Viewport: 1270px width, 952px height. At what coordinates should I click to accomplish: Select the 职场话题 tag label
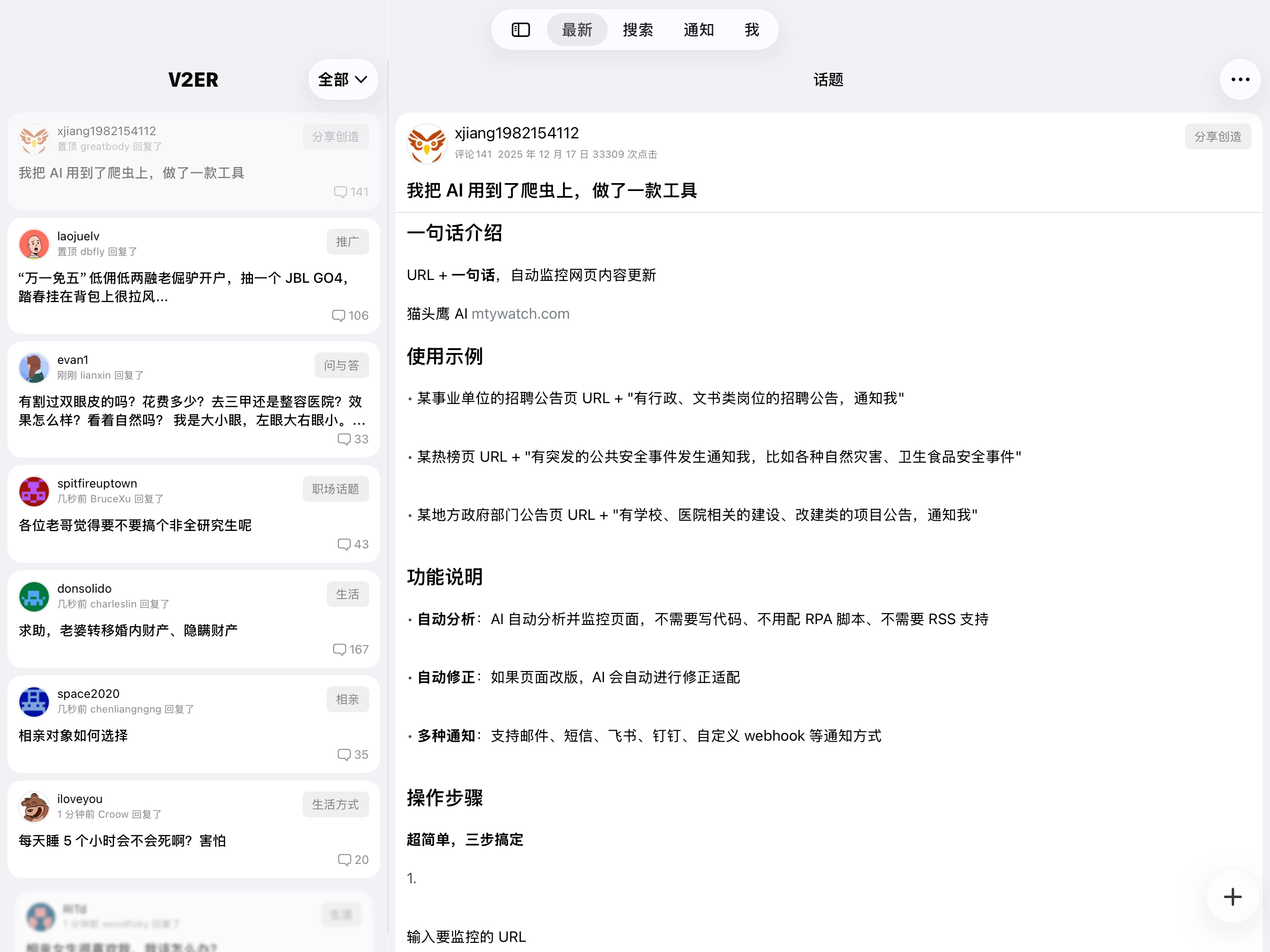click(x=335, y=488)
